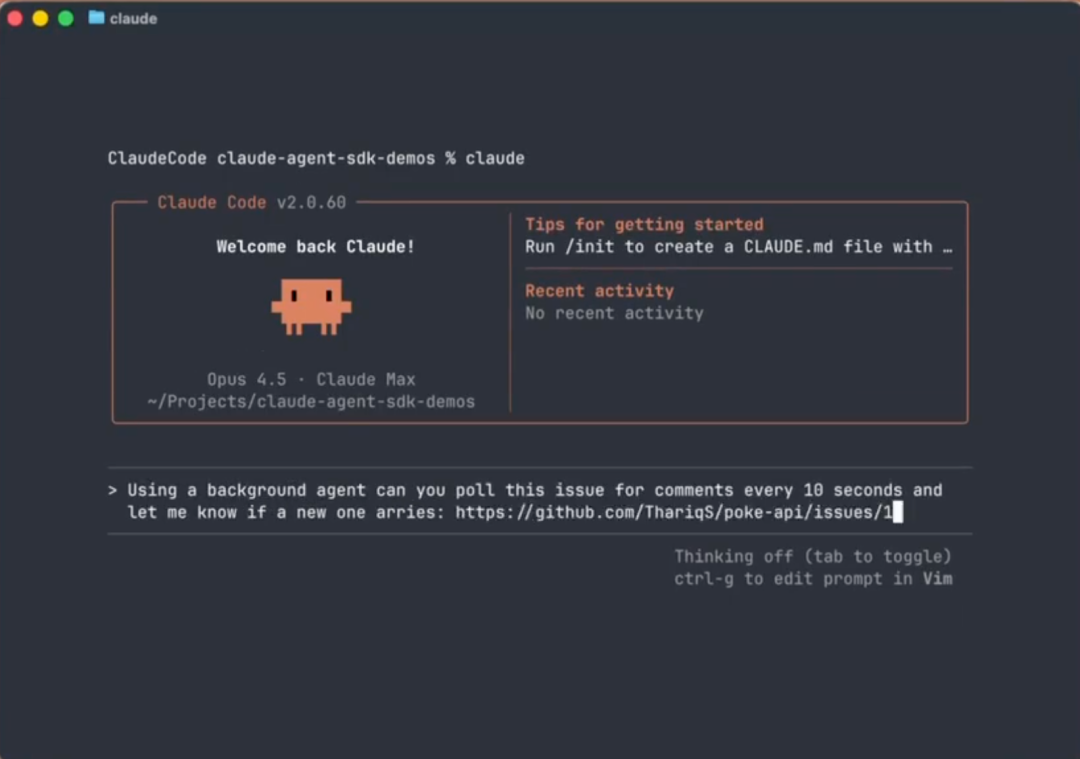Maximize the window with the green button
Screen dimensions: 1080x759
(66, 18)
